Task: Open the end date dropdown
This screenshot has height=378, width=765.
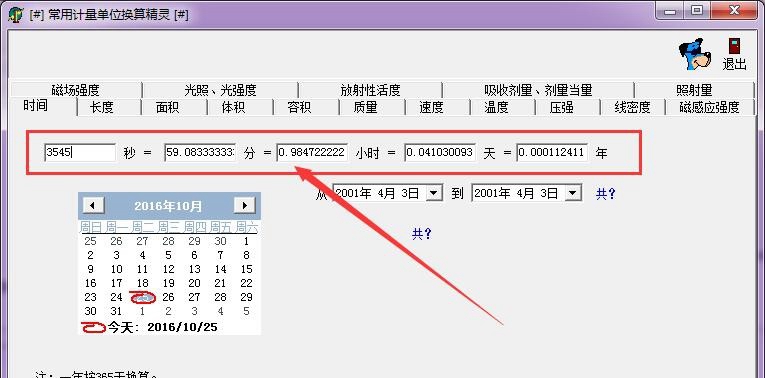Action: [573, 194]
